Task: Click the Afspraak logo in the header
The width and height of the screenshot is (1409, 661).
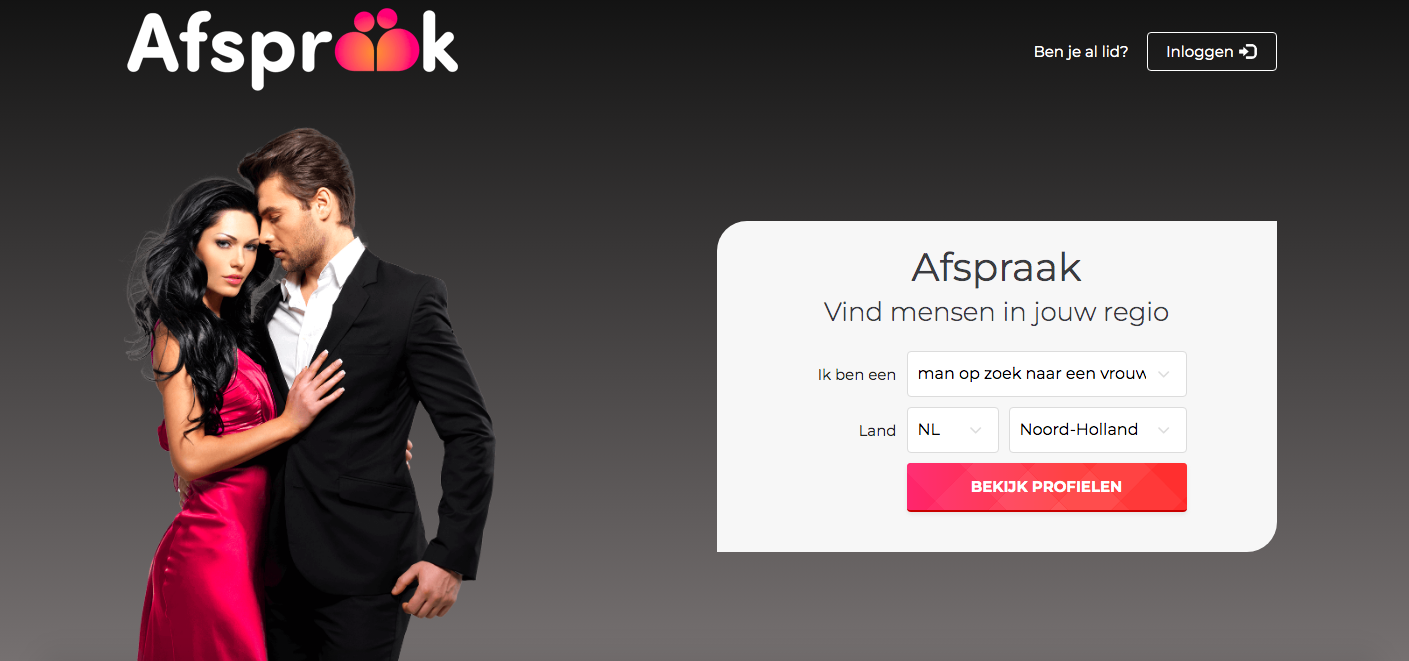Action: [292, 47]
